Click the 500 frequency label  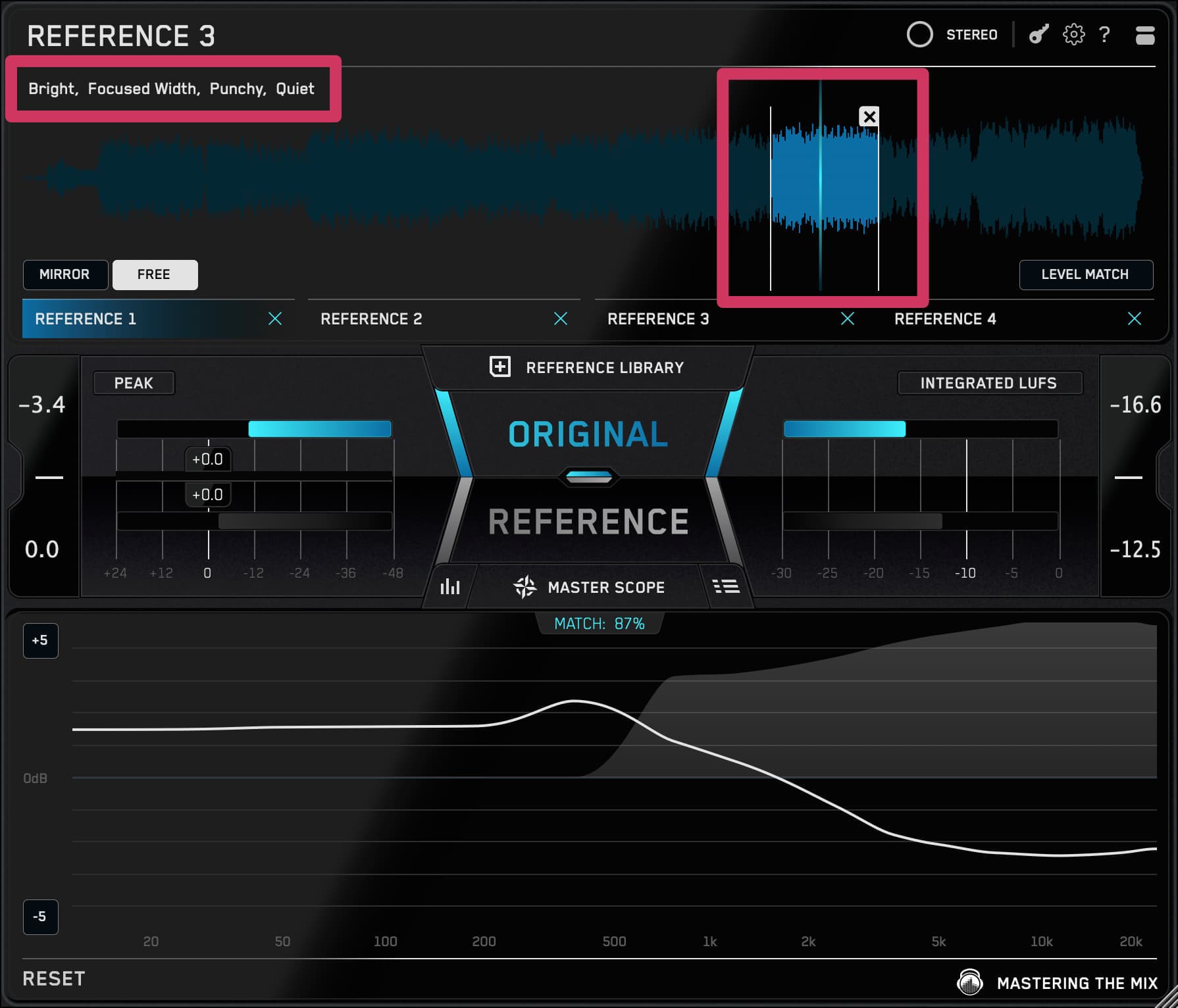click(614, 942)
